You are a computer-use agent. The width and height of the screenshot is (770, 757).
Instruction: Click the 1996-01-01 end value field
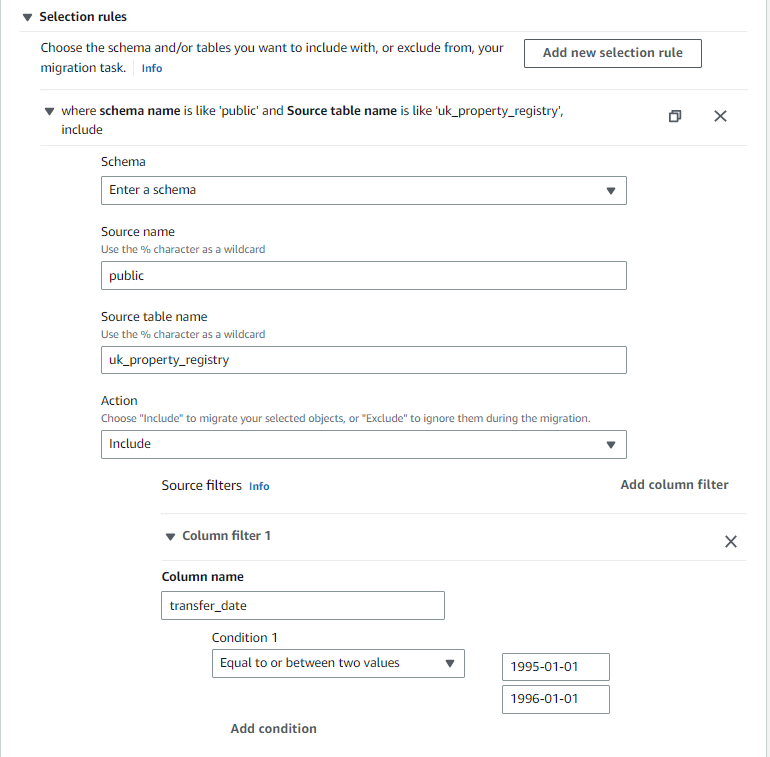click(x=555, y=699)
